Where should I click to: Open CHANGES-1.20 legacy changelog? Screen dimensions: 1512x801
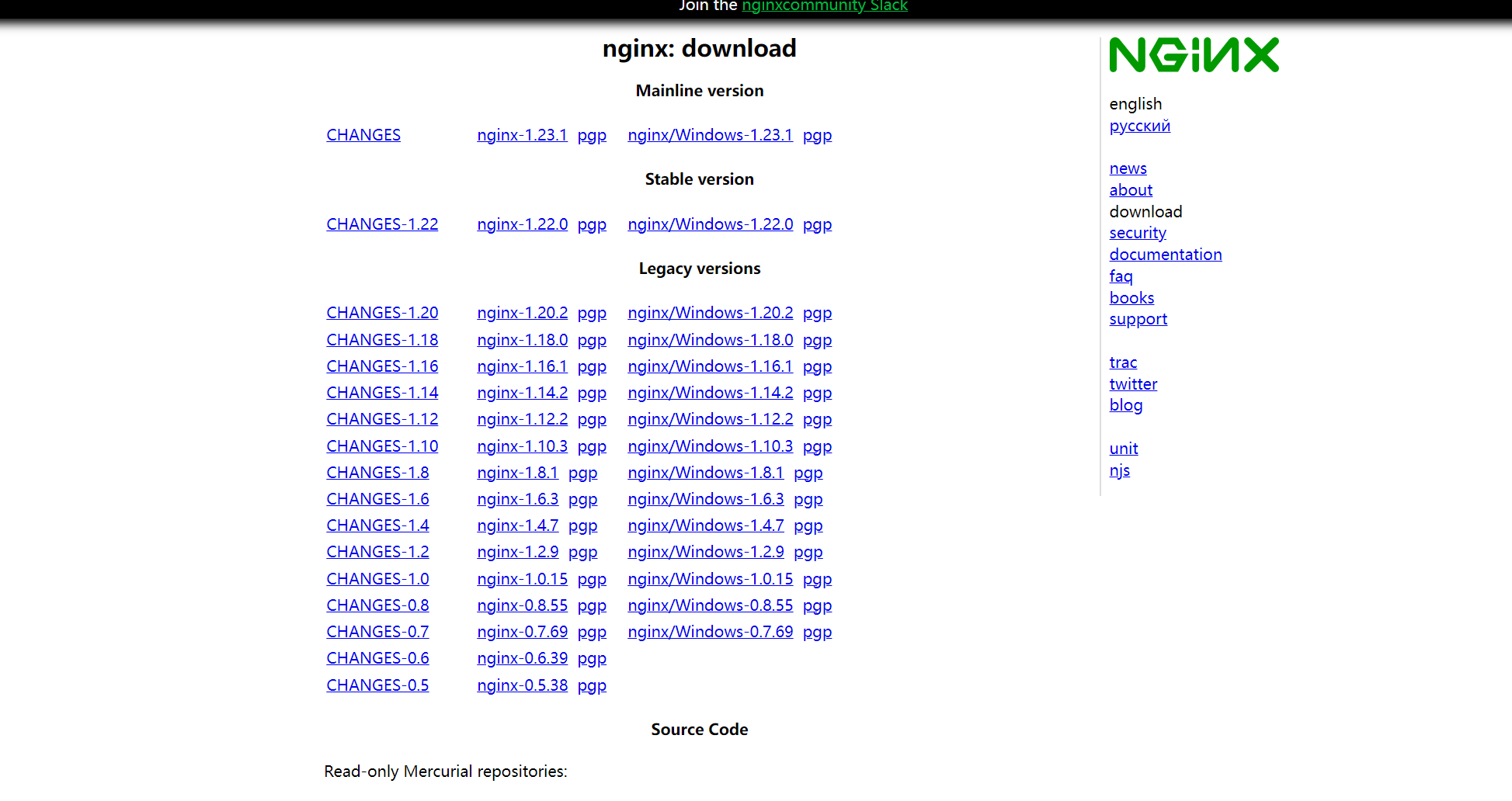pyautogui.click(x=382, y=313)
